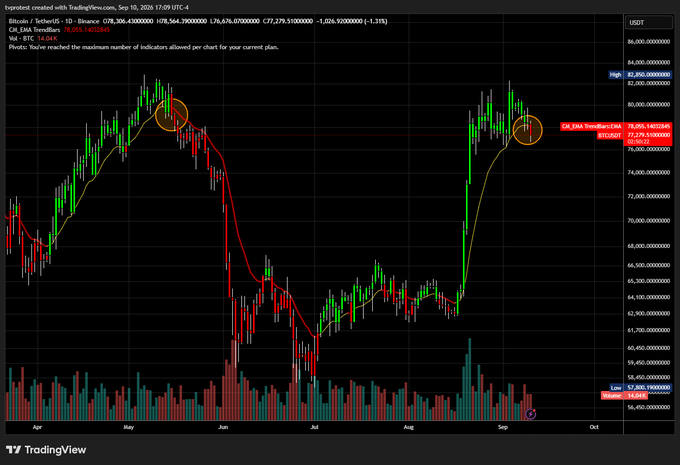Image resolution: width=680 pixels, height=465 pixels.
Task: Click the 74,000 price scale value
Action: [649, 172]
